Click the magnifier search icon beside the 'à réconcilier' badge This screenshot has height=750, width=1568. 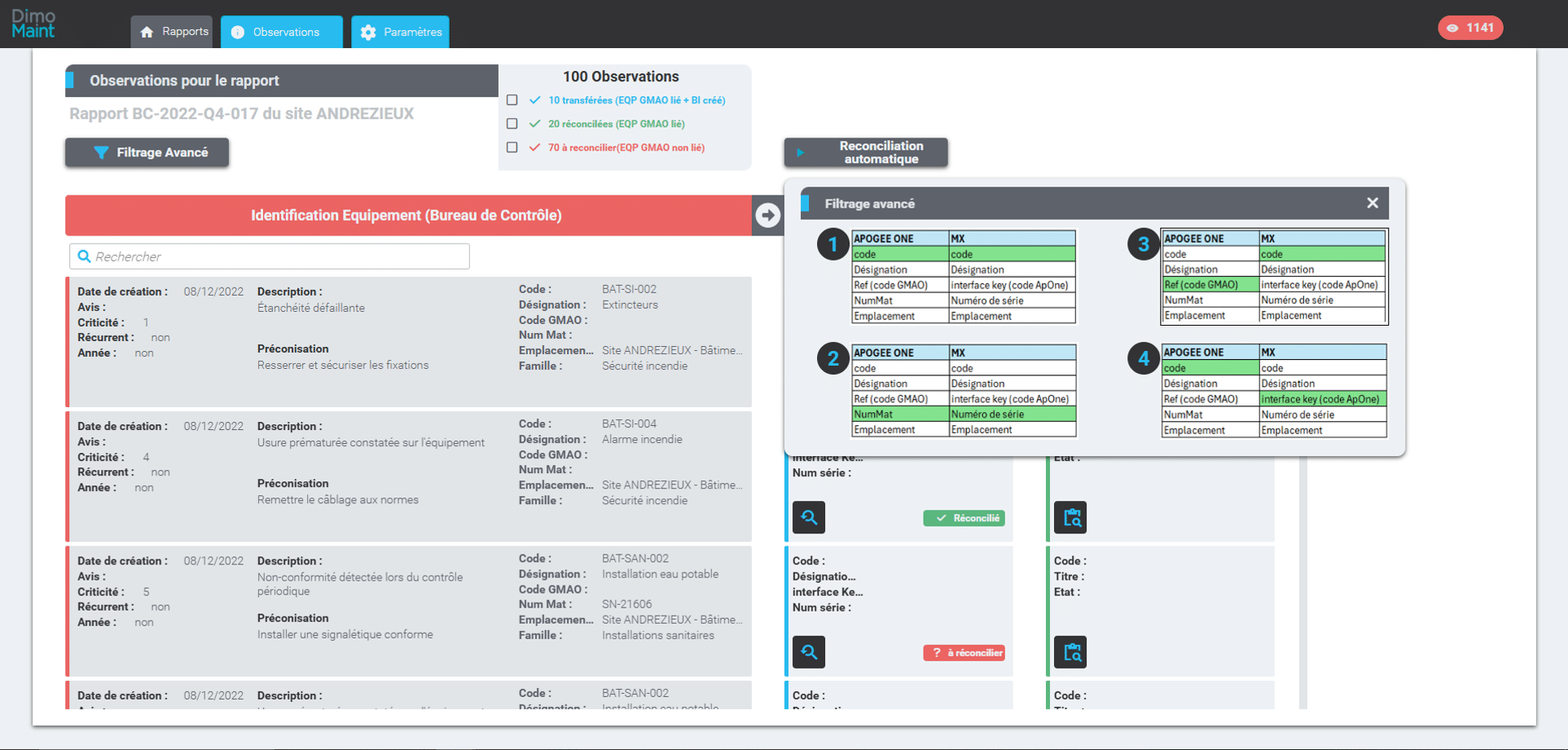coord(809,652)
